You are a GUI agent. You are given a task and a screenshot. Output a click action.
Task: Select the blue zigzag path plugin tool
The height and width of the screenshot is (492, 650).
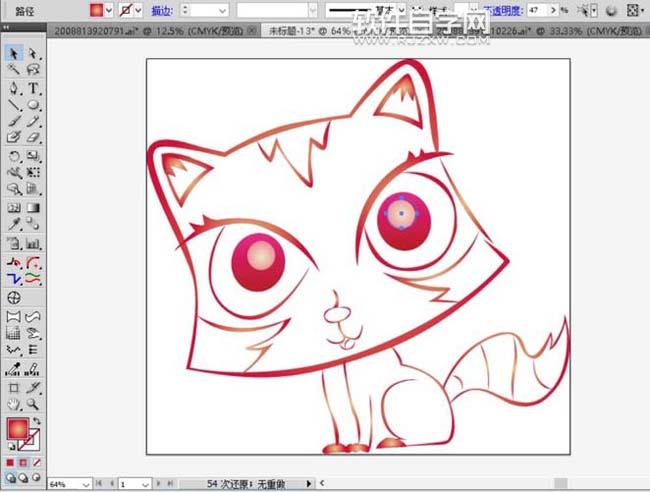[x=14, y=279]
